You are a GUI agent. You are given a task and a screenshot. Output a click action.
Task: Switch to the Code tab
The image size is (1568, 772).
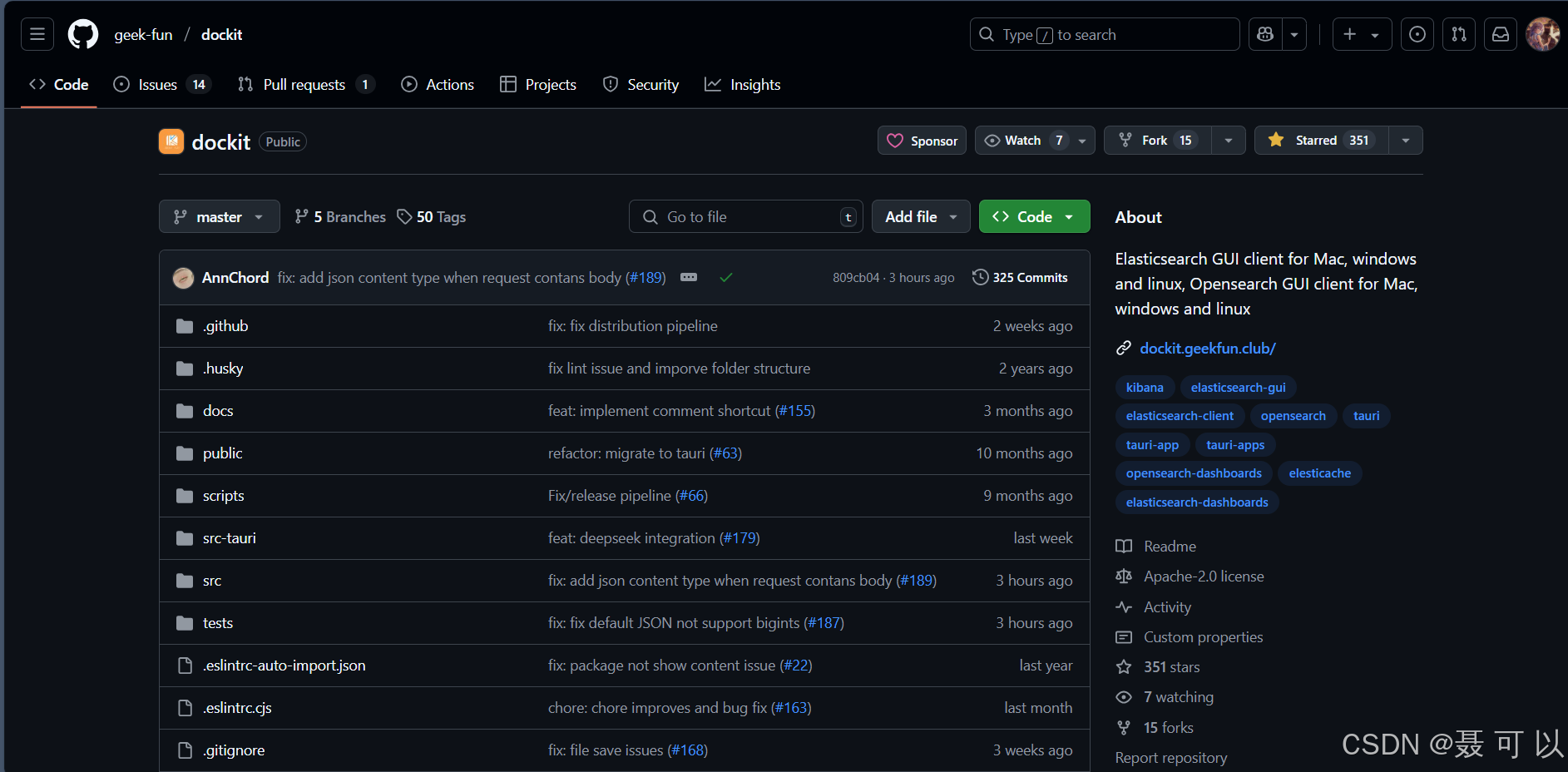[x=59, y=85]
